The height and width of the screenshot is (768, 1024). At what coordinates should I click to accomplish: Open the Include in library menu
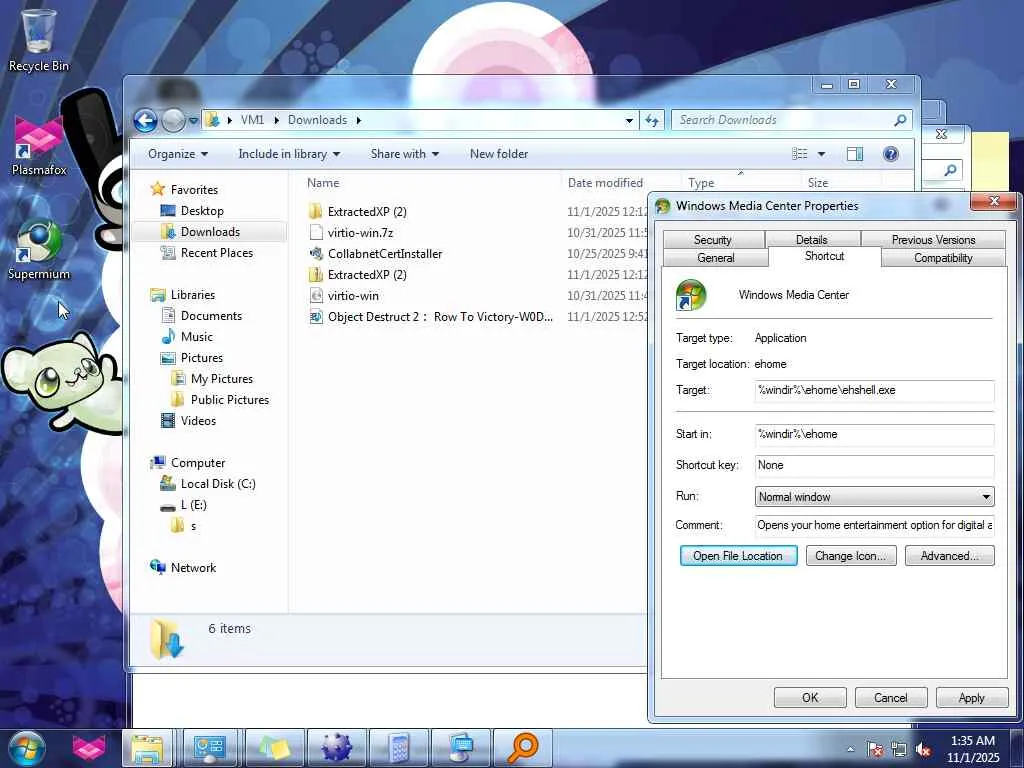[289, 154]
